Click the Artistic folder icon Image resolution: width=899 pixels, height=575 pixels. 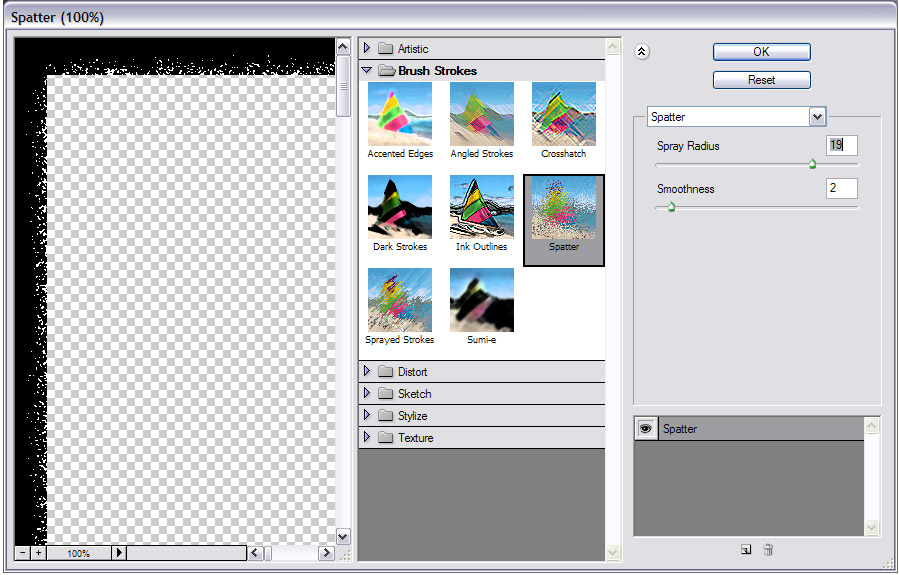(386, 49)
